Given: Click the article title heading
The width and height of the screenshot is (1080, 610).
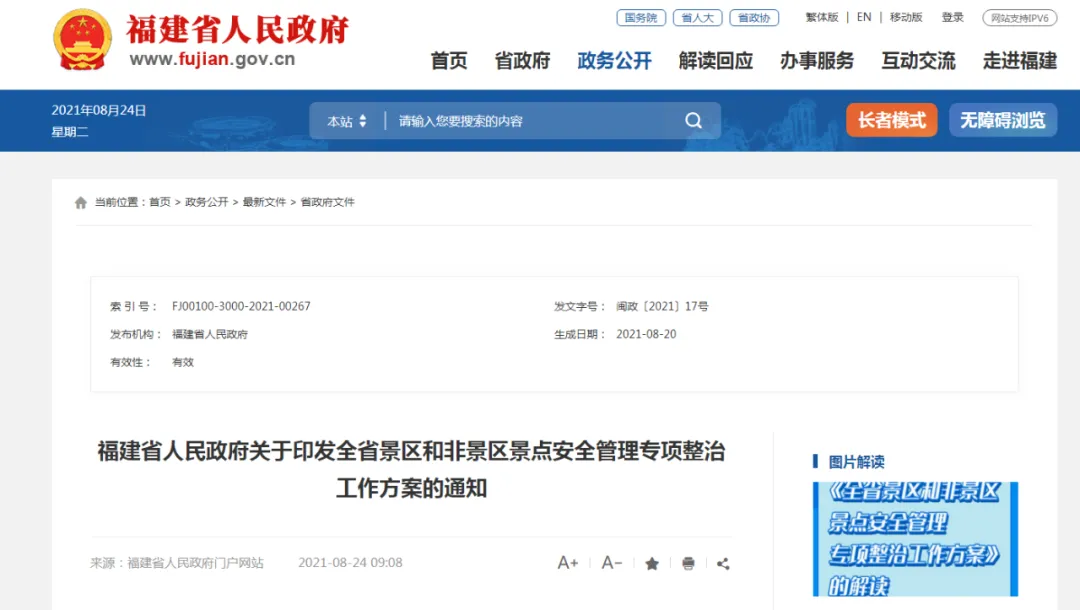Looking at the screenshot, I should coord(411,470).
